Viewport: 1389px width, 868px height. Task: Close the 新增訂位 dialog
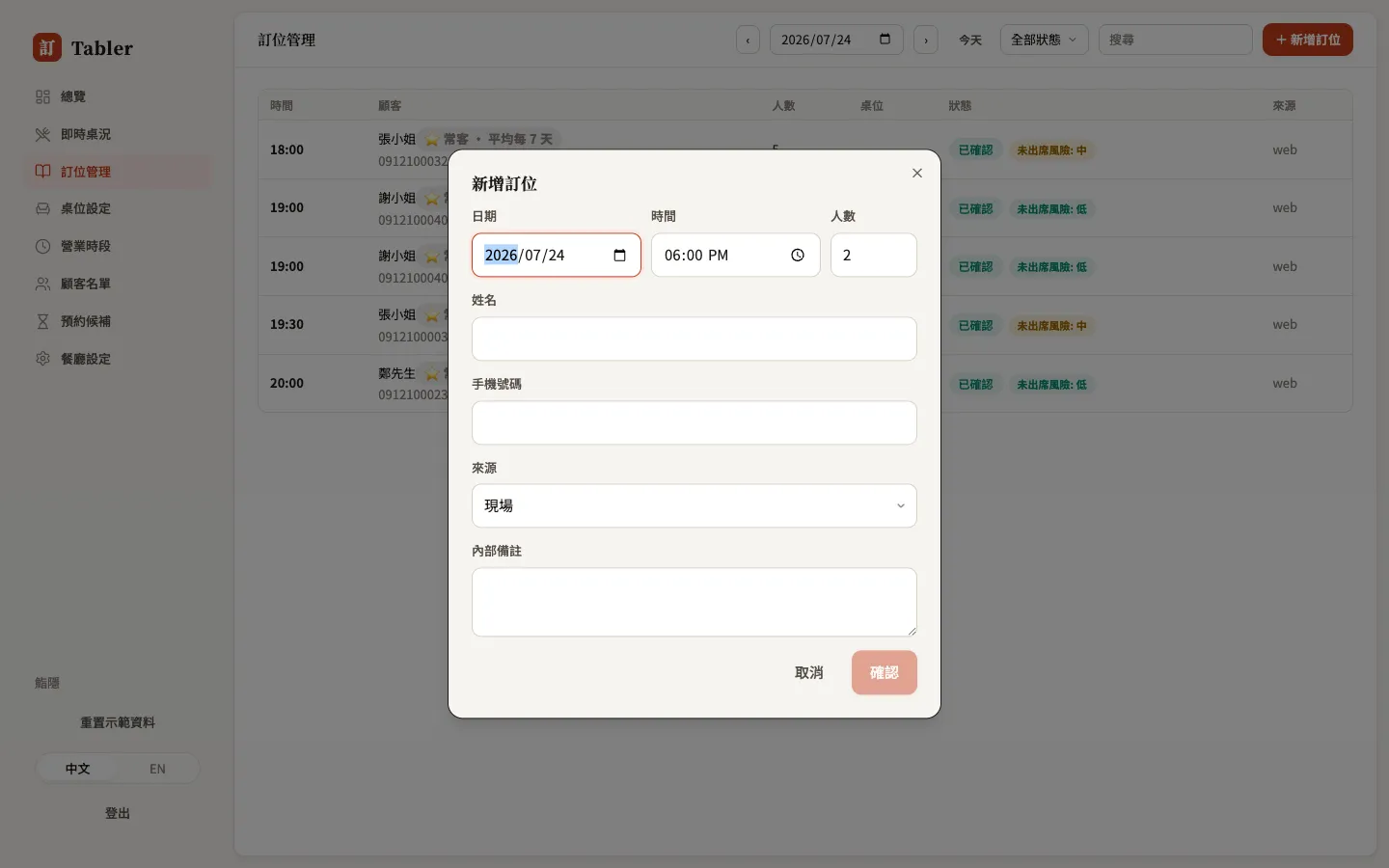(917, 173)
